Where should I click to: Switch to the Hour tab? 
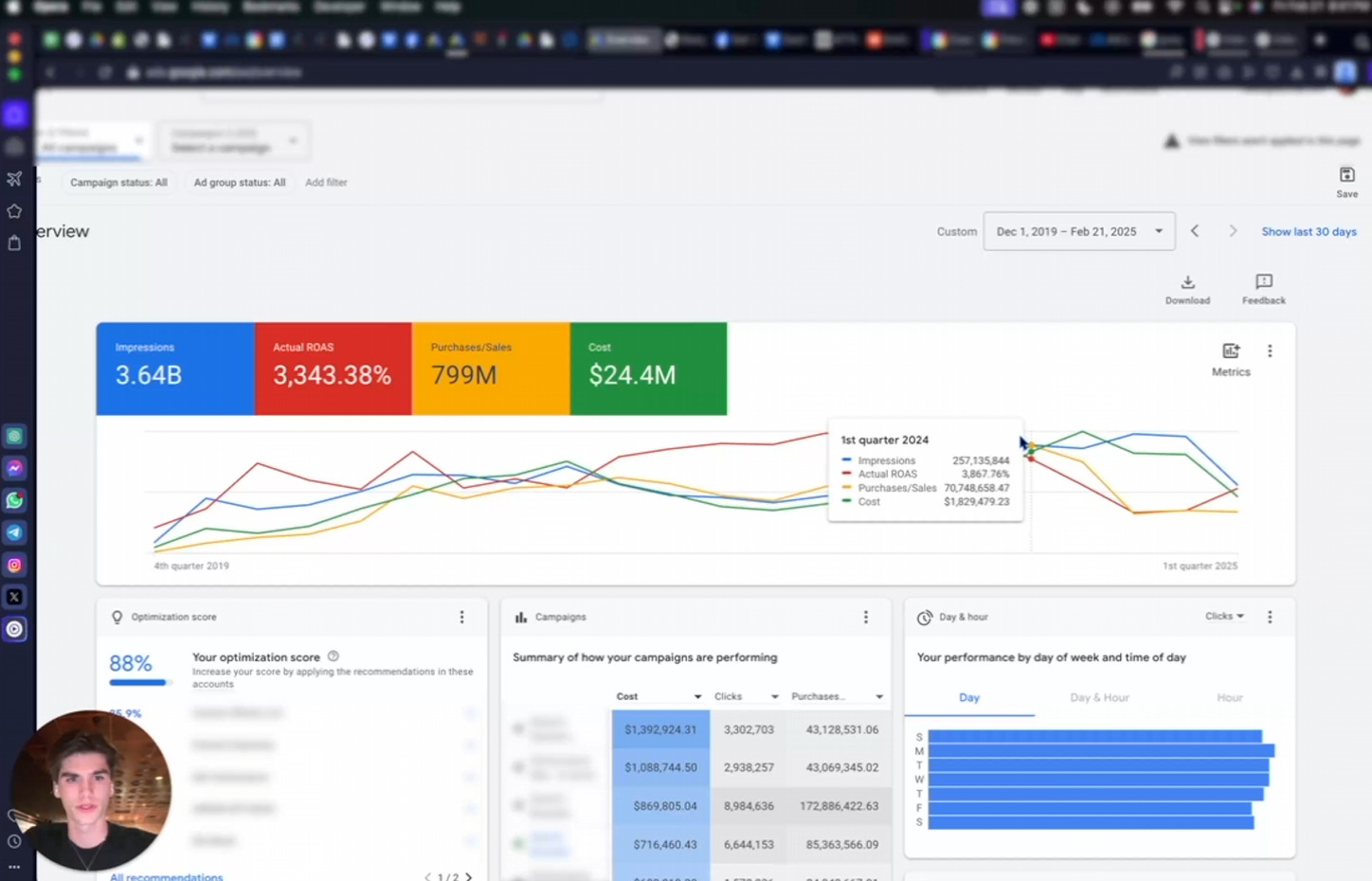tap(1229, 698)
